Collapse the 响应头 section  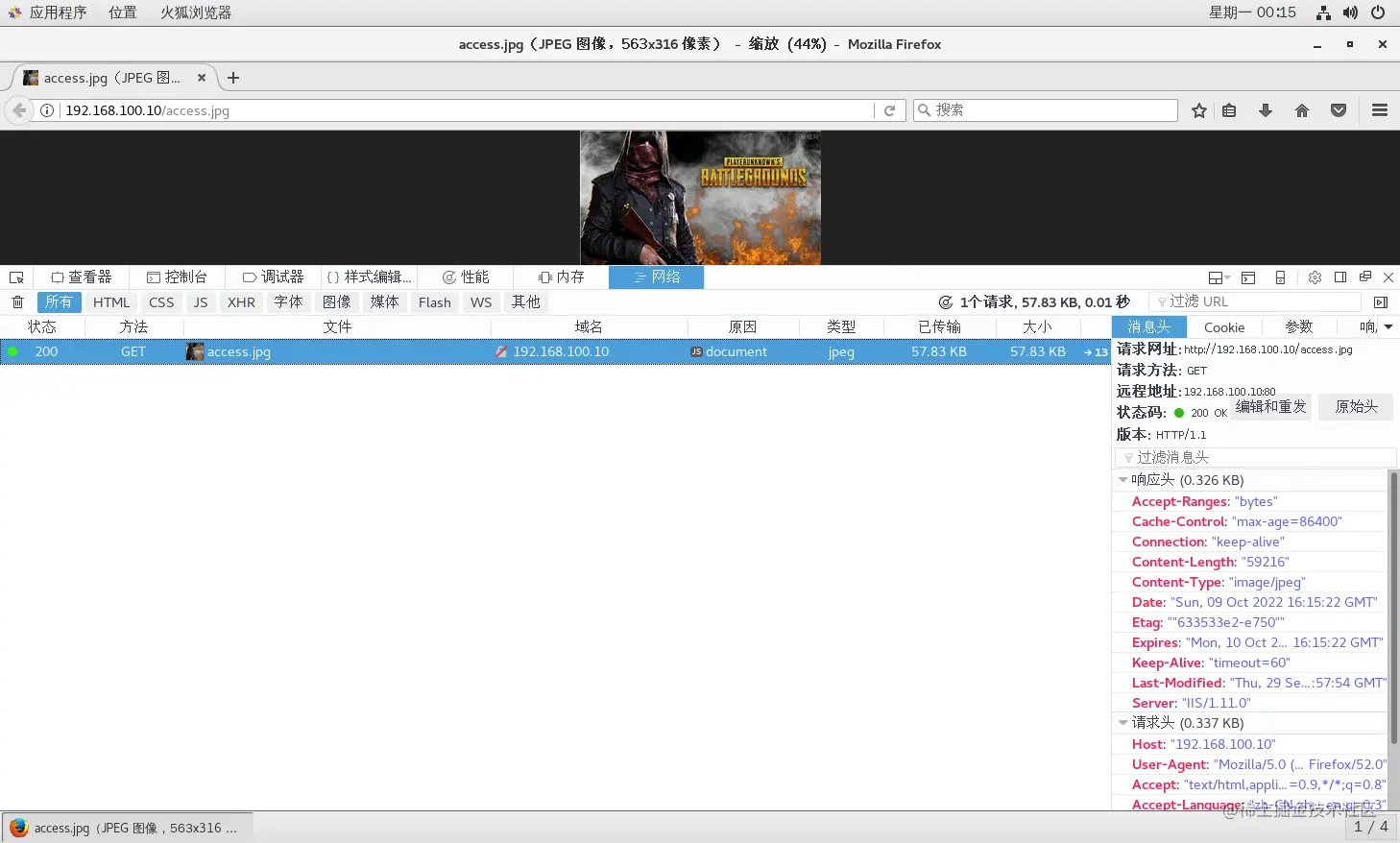[x=1123, y=480]
